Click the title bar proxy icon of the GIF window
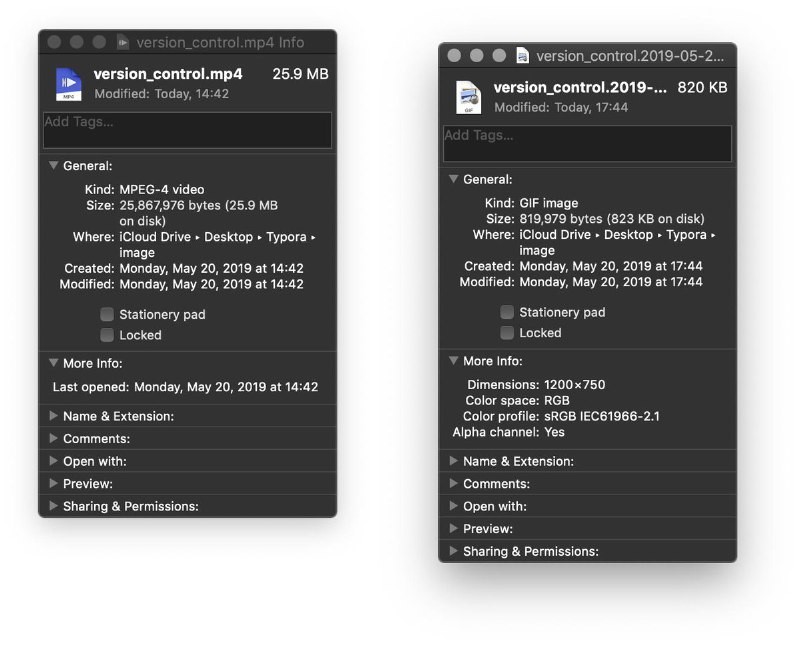This screenshot has width=800, height=646. coord(522,56)
